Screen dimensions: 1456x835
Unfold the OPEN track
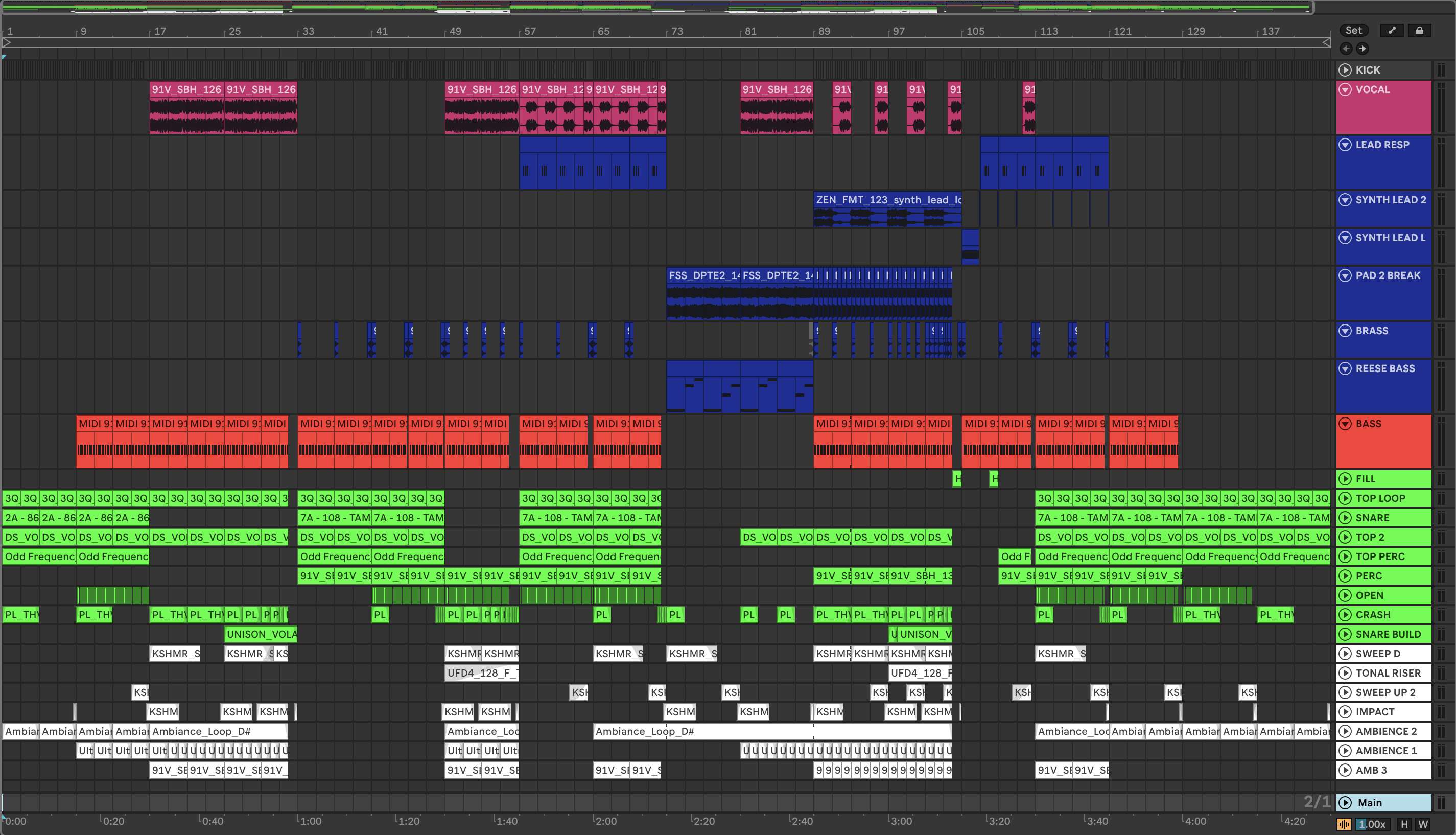tap(1345, 595)
